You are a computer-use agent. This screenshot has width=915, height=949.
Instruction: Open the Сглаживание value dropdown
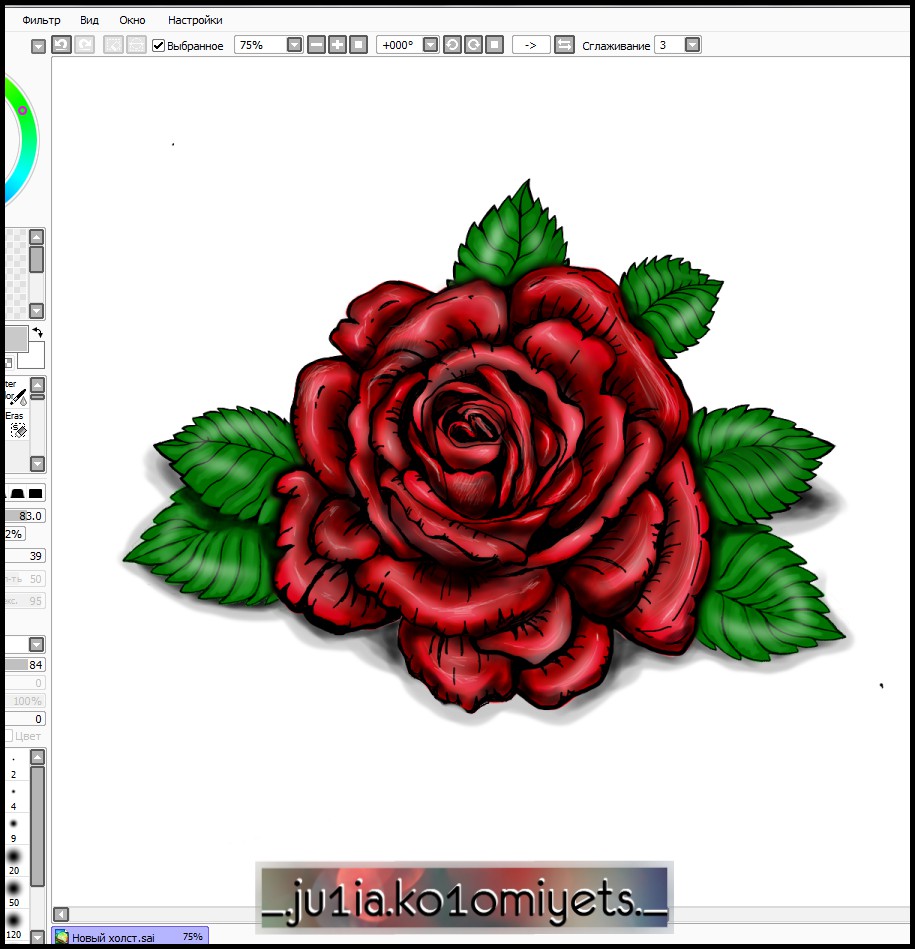tap(692, 45)
